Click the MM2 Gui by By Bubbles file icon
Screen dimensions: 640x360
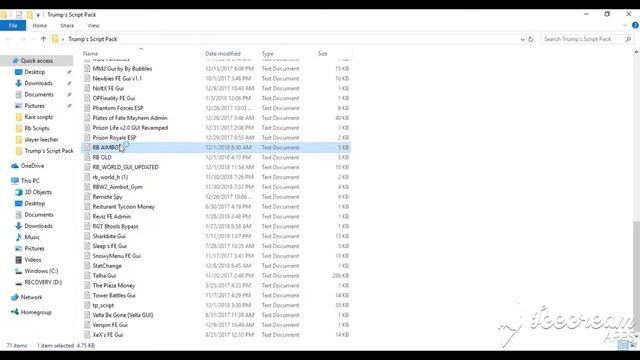pos(87,69)
